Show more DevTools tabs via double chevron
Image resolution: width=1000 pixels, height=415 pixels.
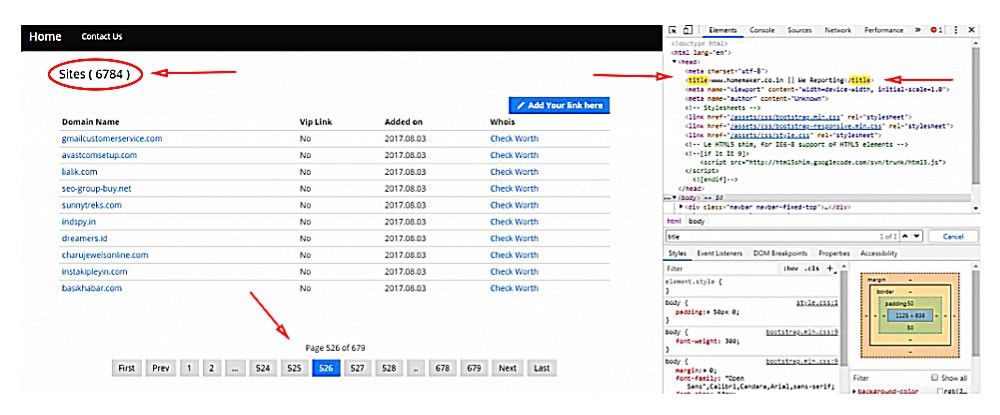(x=918, y=30)
